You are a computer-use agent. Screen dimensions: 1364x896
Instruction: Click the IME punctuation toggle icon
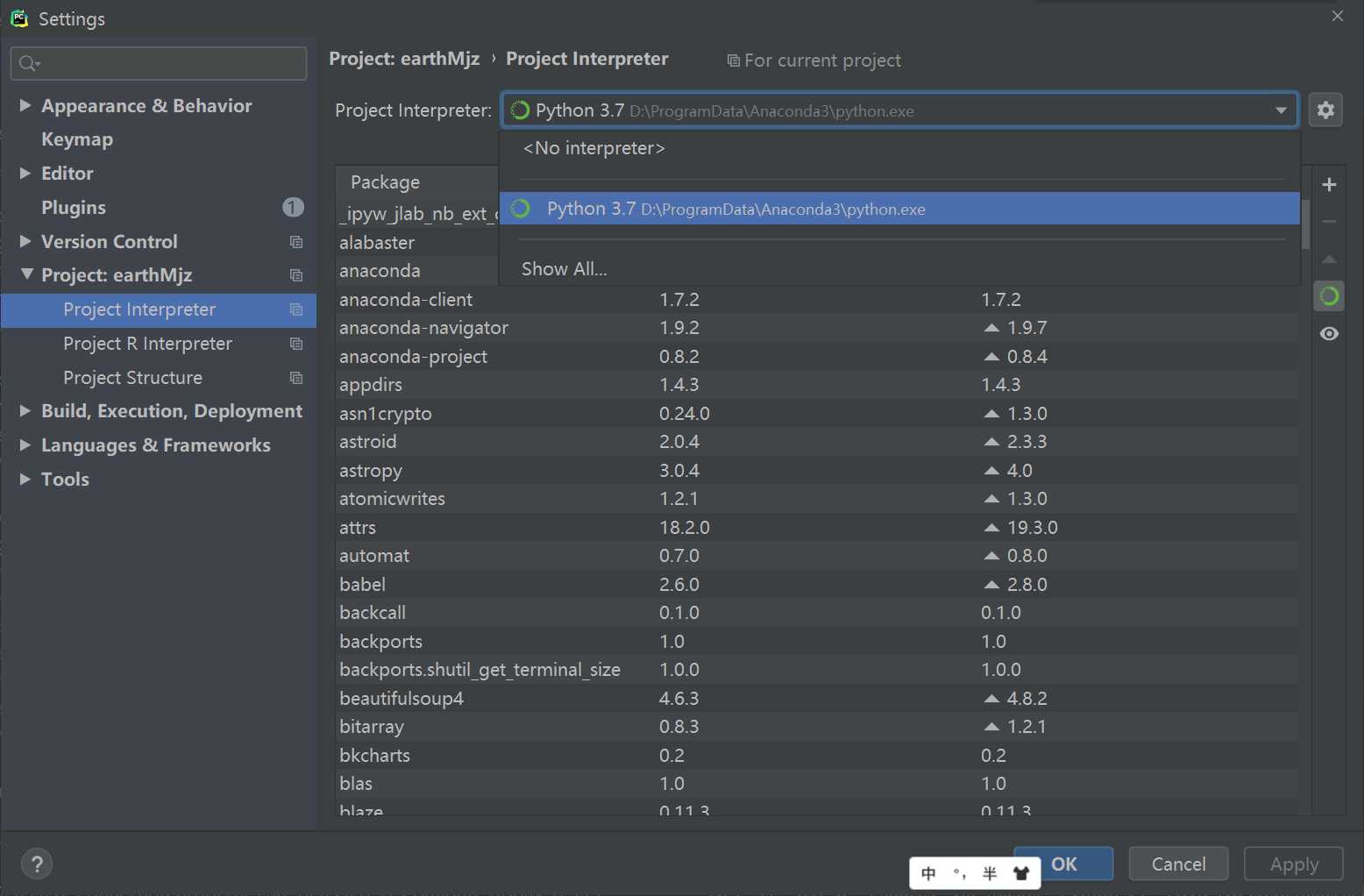pos(959,873)
